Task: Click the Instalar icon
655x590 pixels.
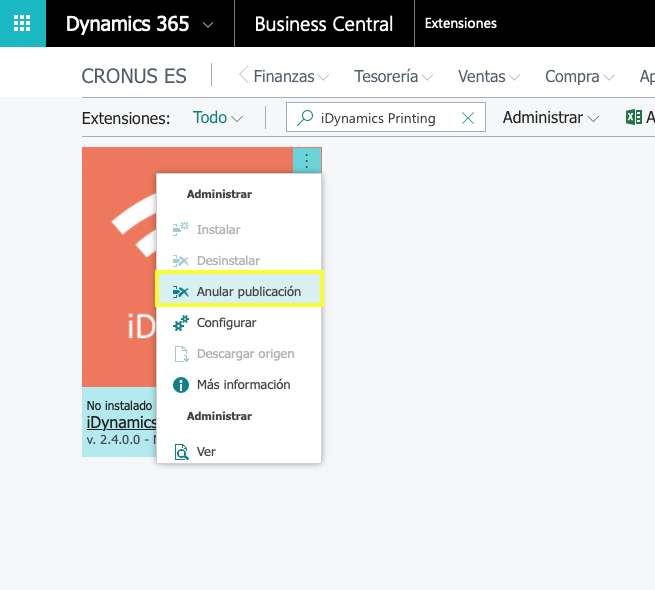Action: (180, 229)
